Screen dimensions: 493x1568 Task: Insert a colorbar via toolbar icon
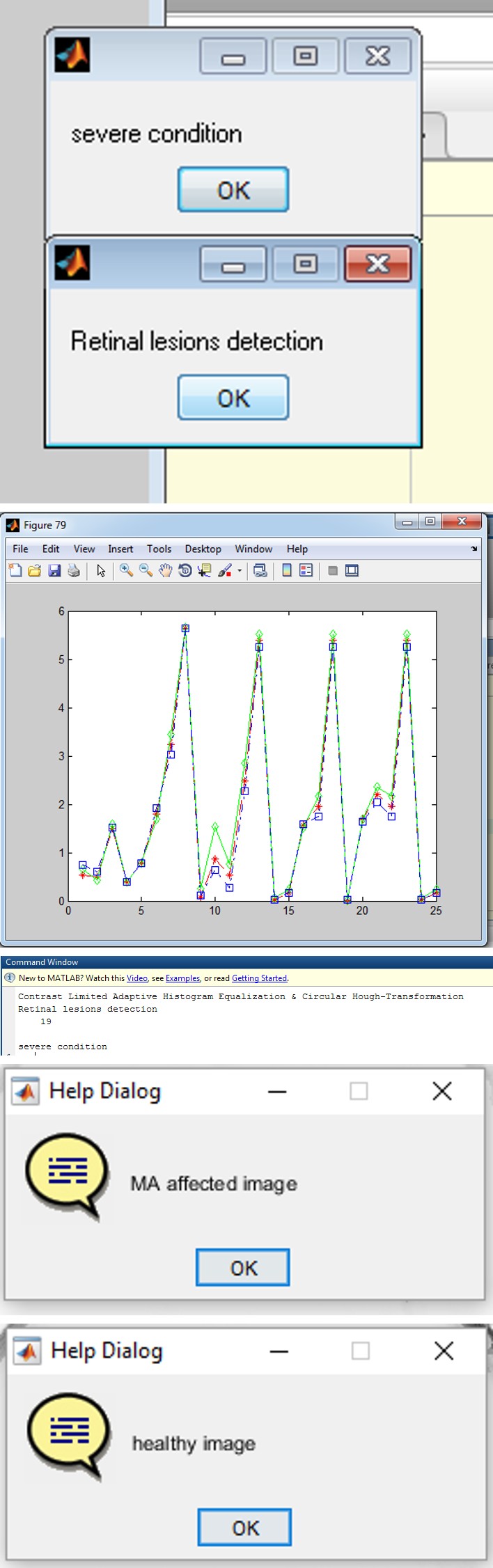coord(286,571)
